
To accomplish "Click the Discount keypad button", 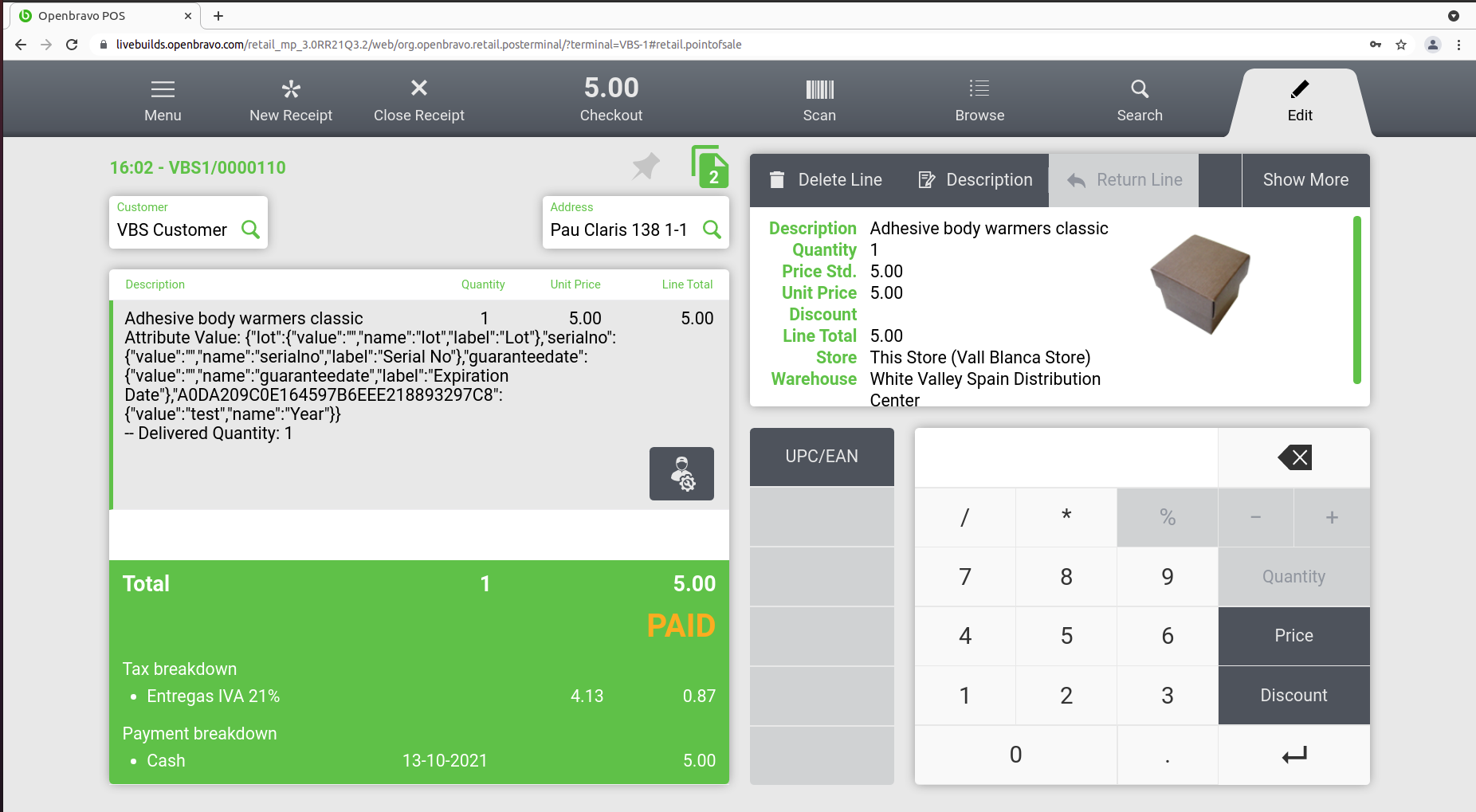I will click(1294, 696).
